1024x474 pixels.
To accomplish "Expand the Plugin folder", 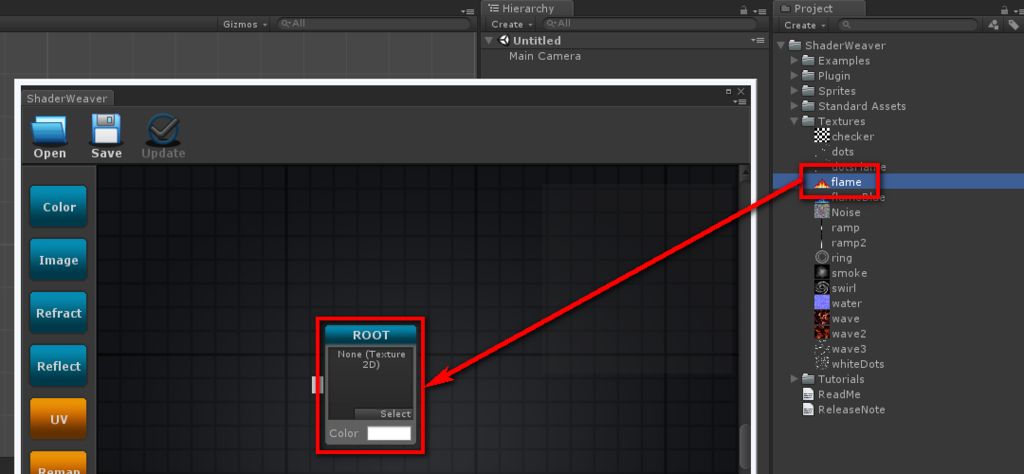I will [x=794, y=76].
